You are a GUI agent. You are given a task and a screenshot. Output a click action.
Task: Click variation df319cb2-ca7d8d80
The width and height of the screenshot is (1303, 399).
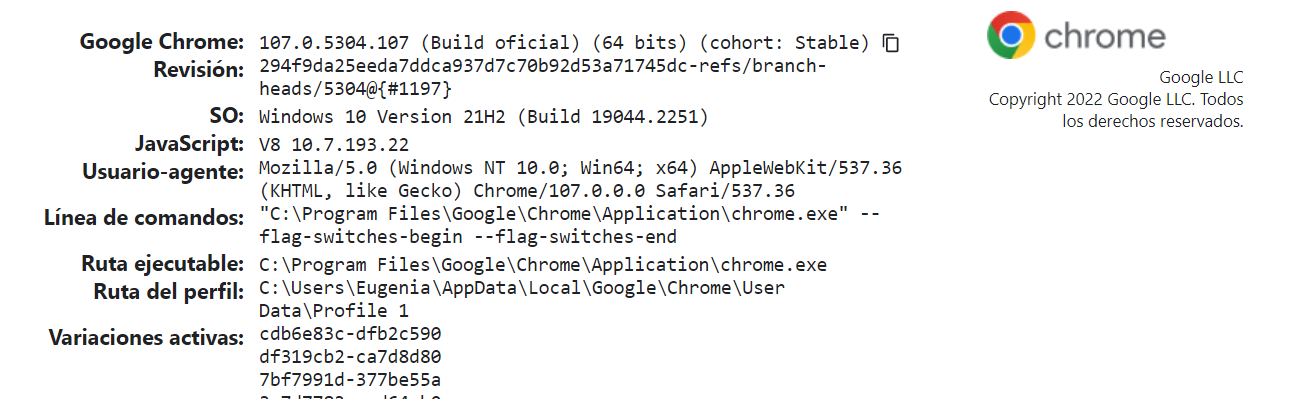coord(350,357)
